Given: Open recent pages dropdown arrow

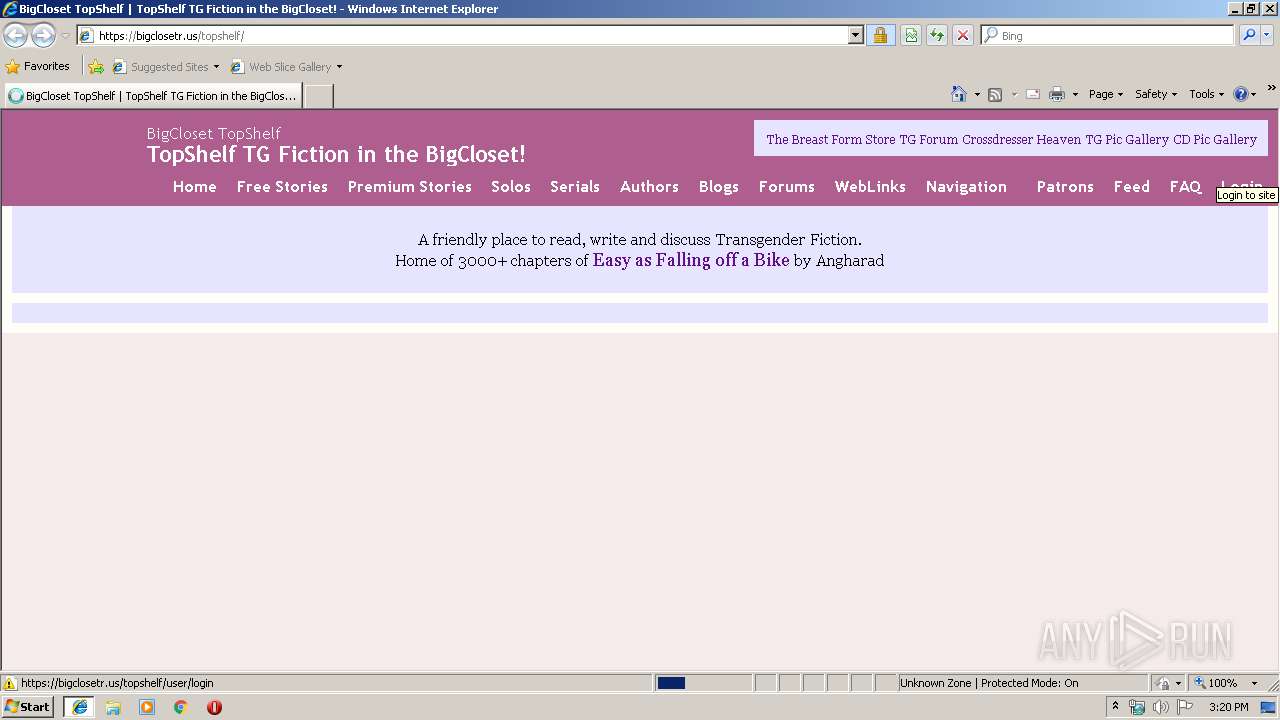Looking at the screenshot, I should point(65,36).
